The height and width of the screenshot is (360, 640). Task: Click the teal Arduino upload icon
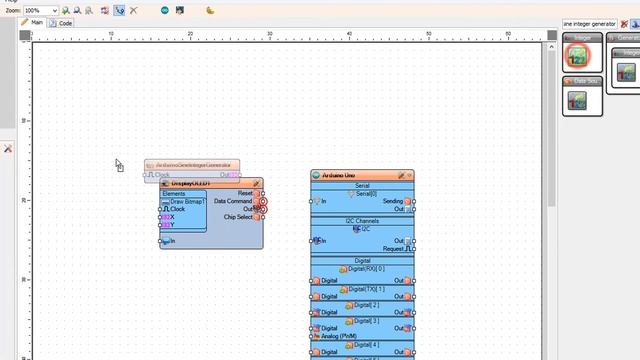164,10
